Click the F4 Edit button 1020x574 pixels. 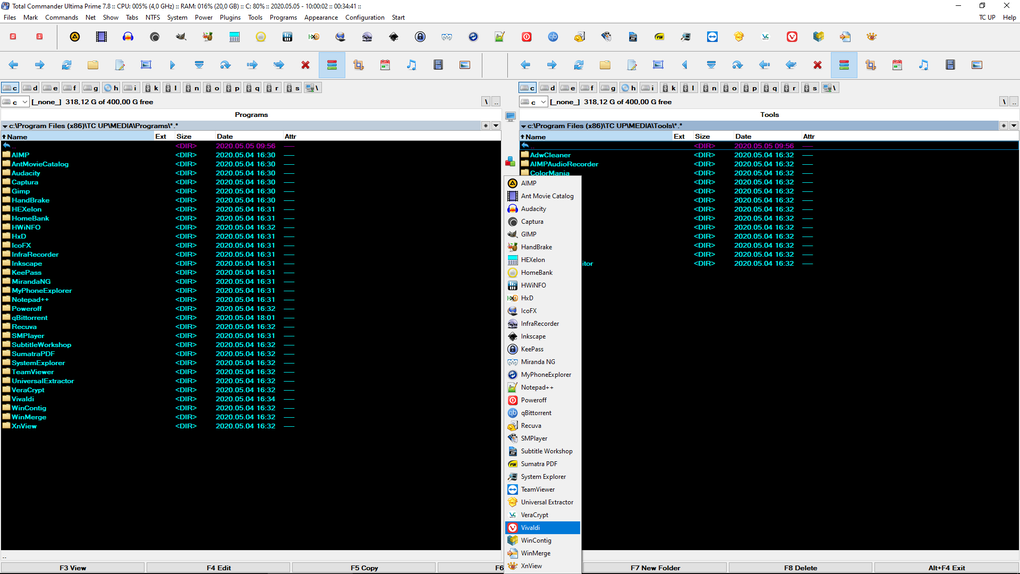click(219, 568)
